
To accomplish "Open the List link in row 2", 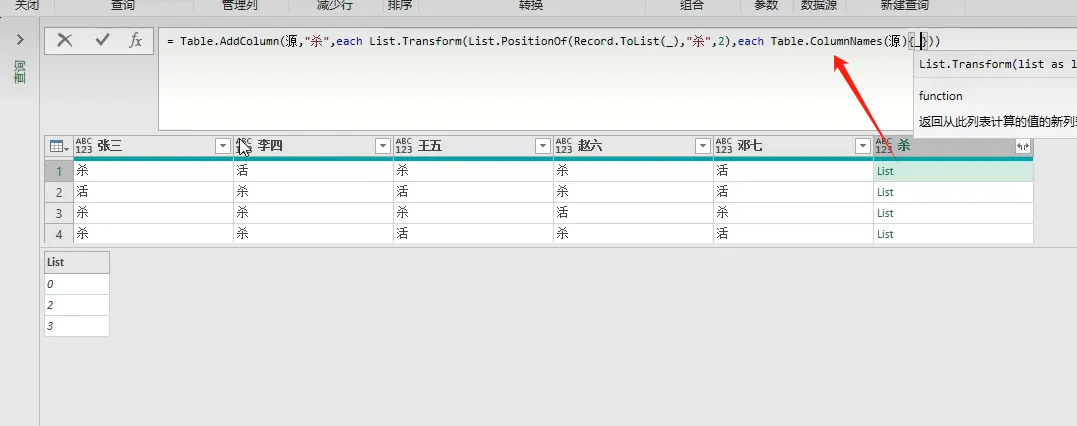I will pyautogui.click(x=885, y=192).
